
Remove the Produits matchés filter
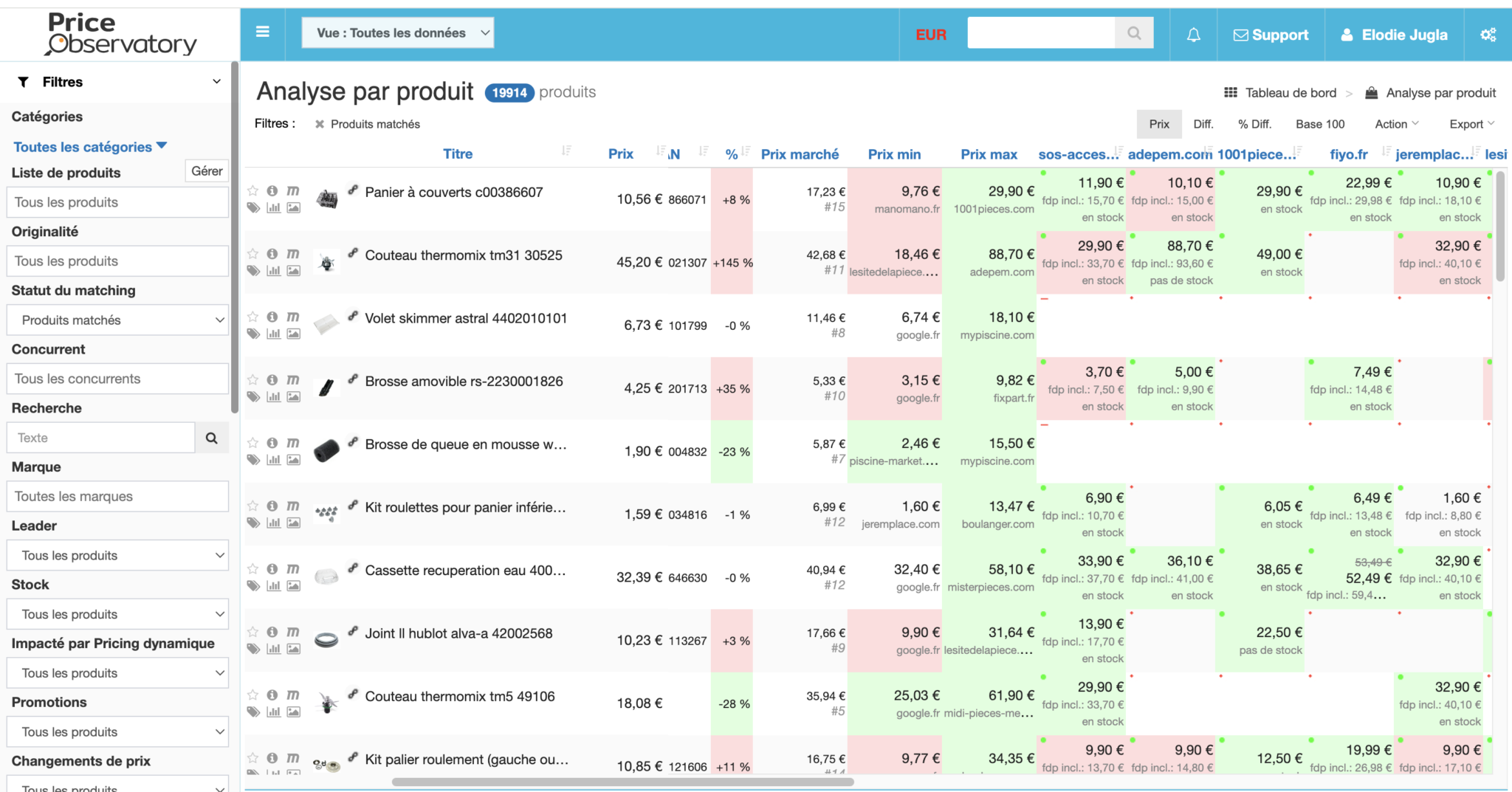coord(320,124)
